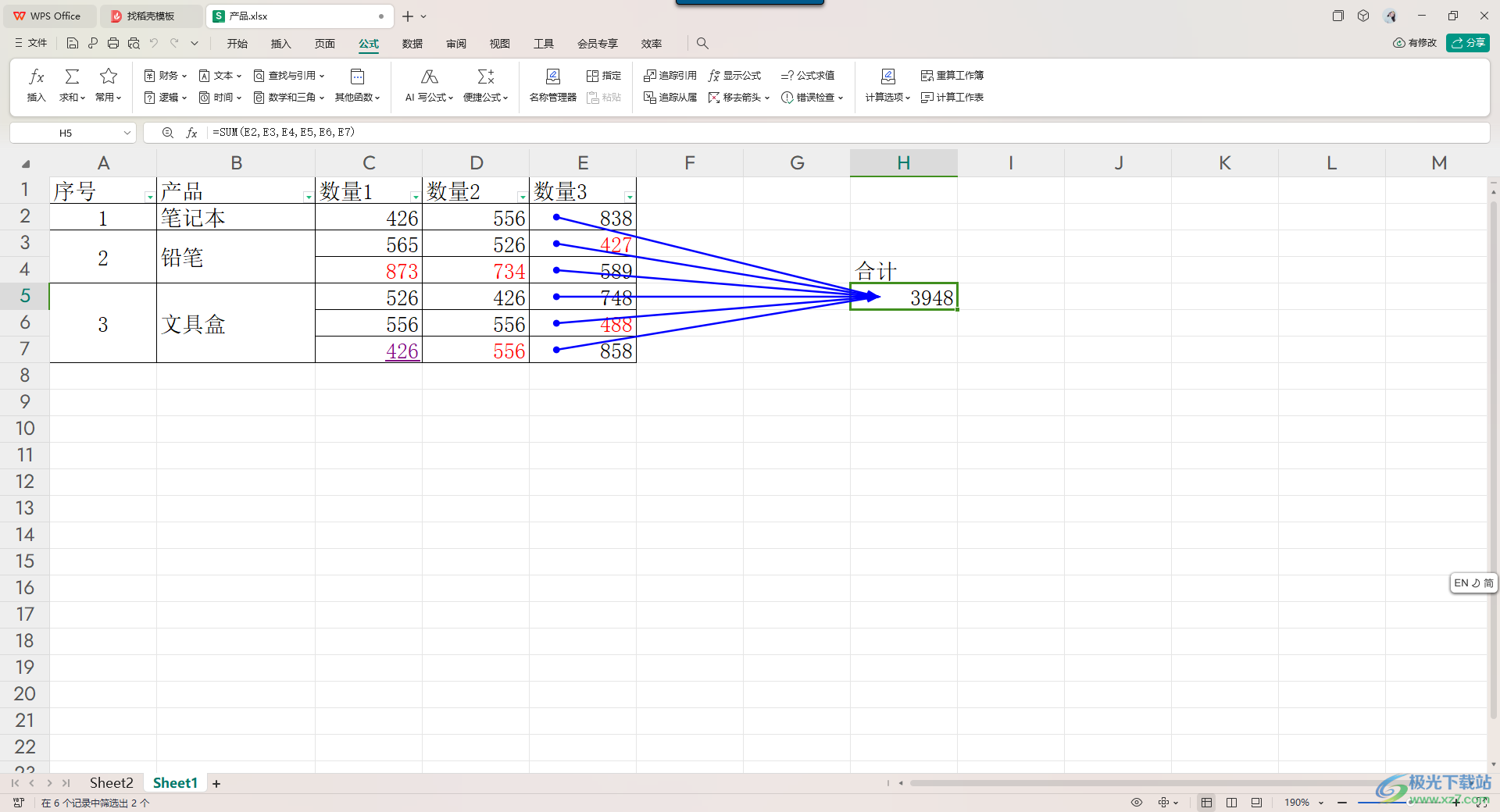Click the Print Preview icon
The image size is (1500, 812).
pyautogui.click(x=134, y=44)
